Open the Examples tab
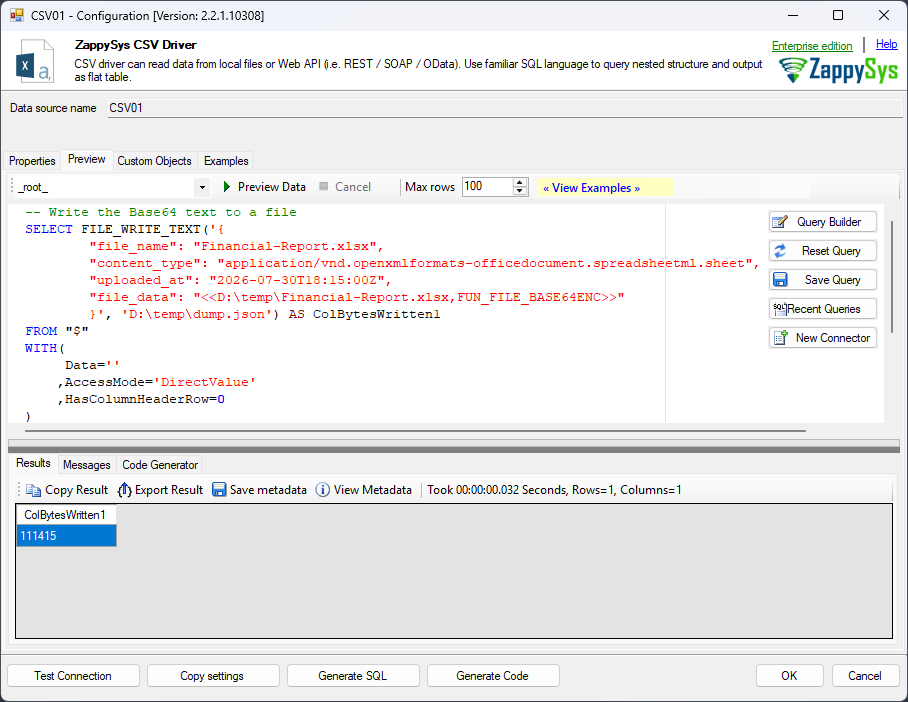The image size is (908, 702). 226,160
